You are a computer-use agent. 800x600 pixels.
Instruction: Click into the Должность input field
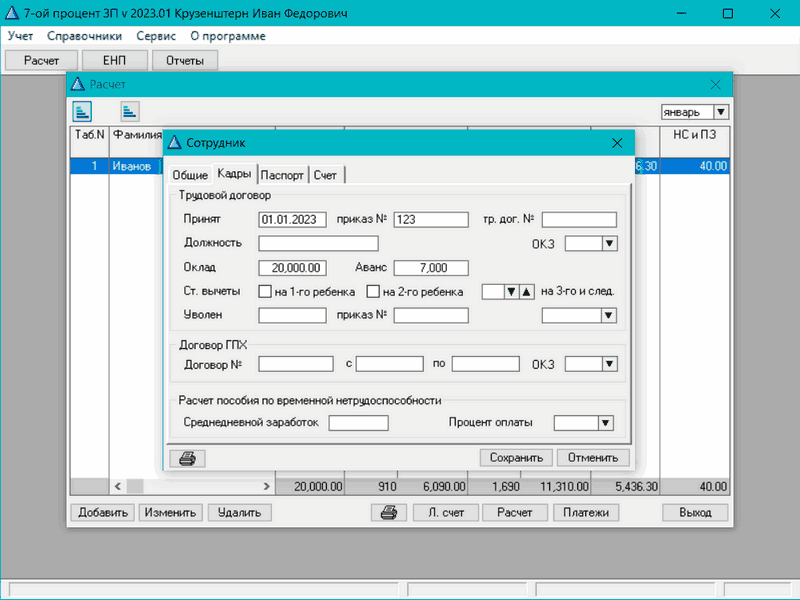[x=318, y=243]
